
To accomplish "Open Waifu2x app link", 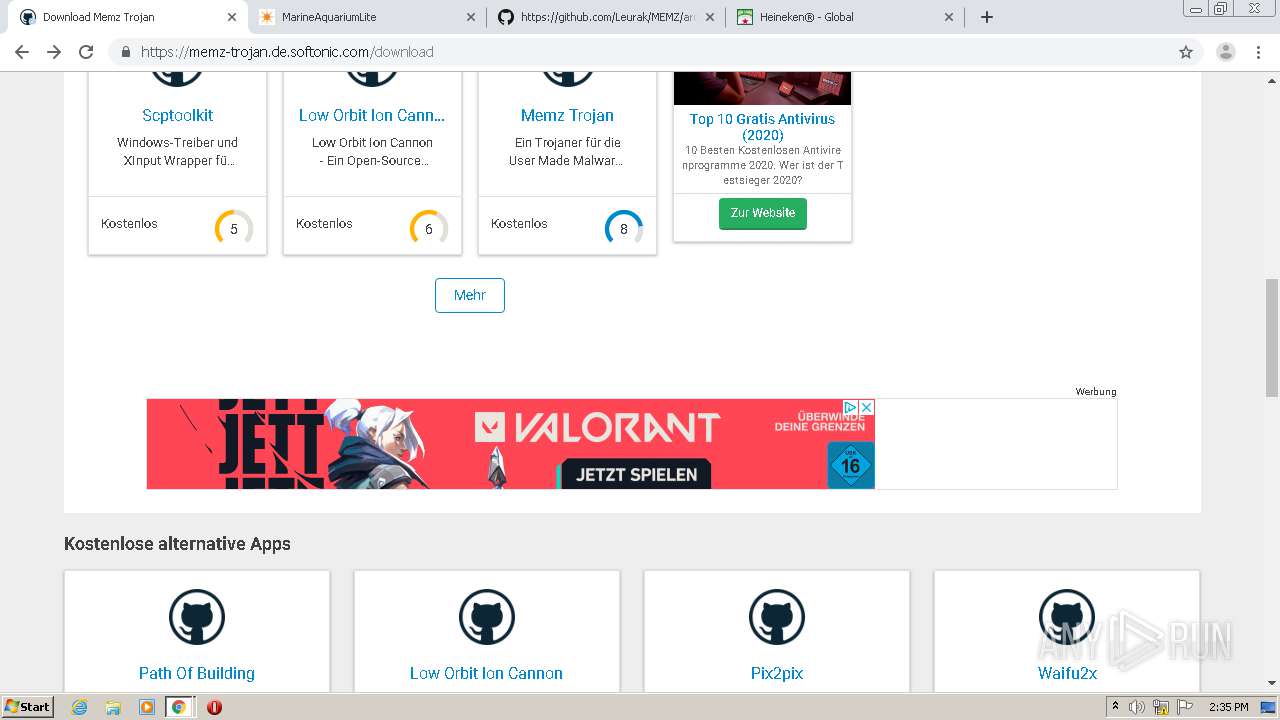I will coord(1067,673).
